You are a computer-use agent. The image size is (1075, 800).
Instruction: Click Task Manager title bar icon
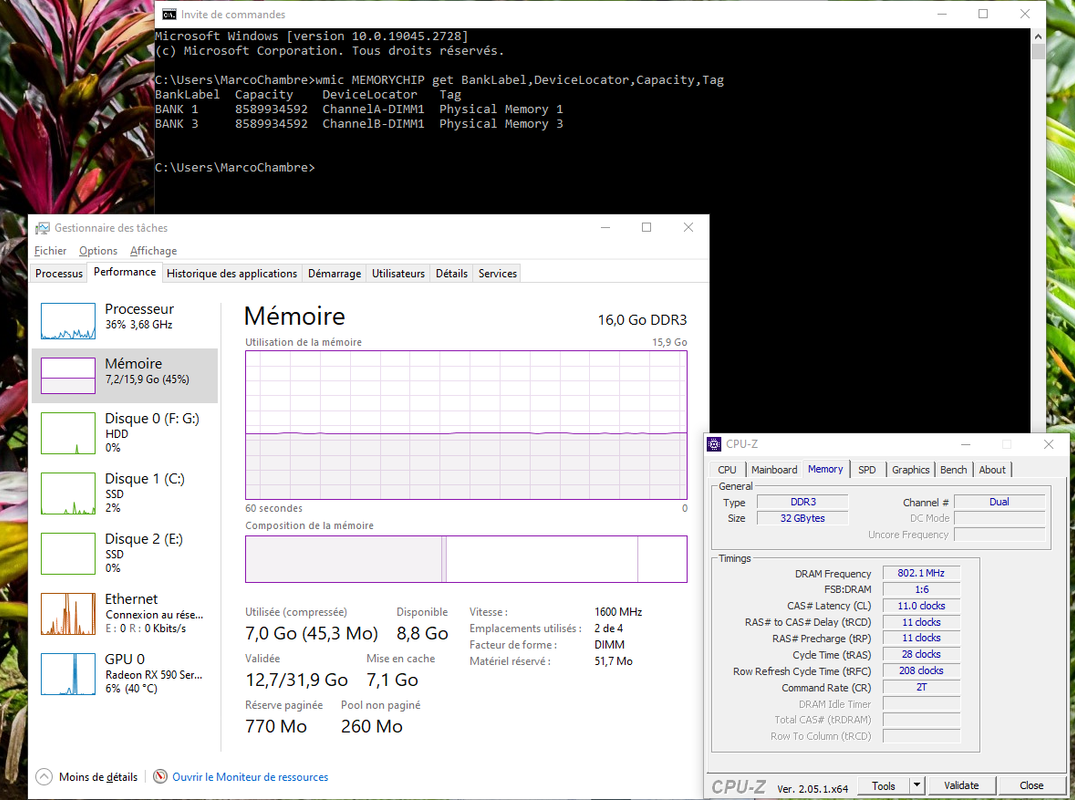[43, 228]
